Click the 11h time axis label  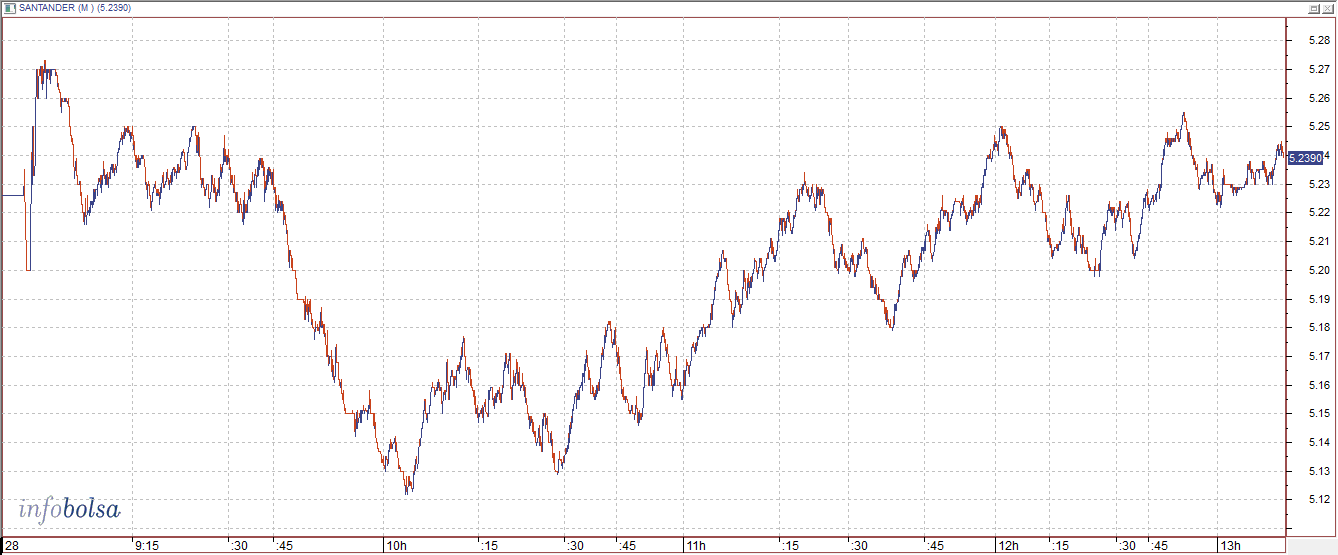point(697,545)
